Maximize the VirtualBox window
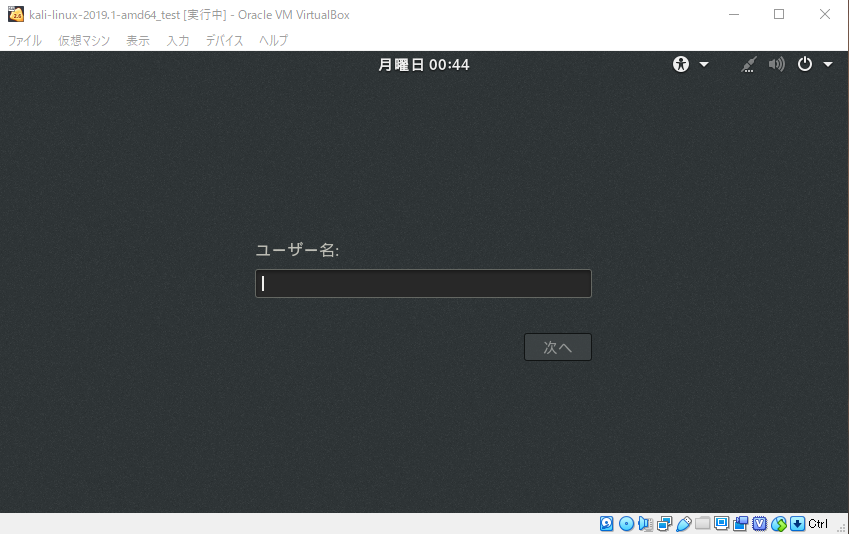This screenshot has height=534, width=849. click(779, 14)
